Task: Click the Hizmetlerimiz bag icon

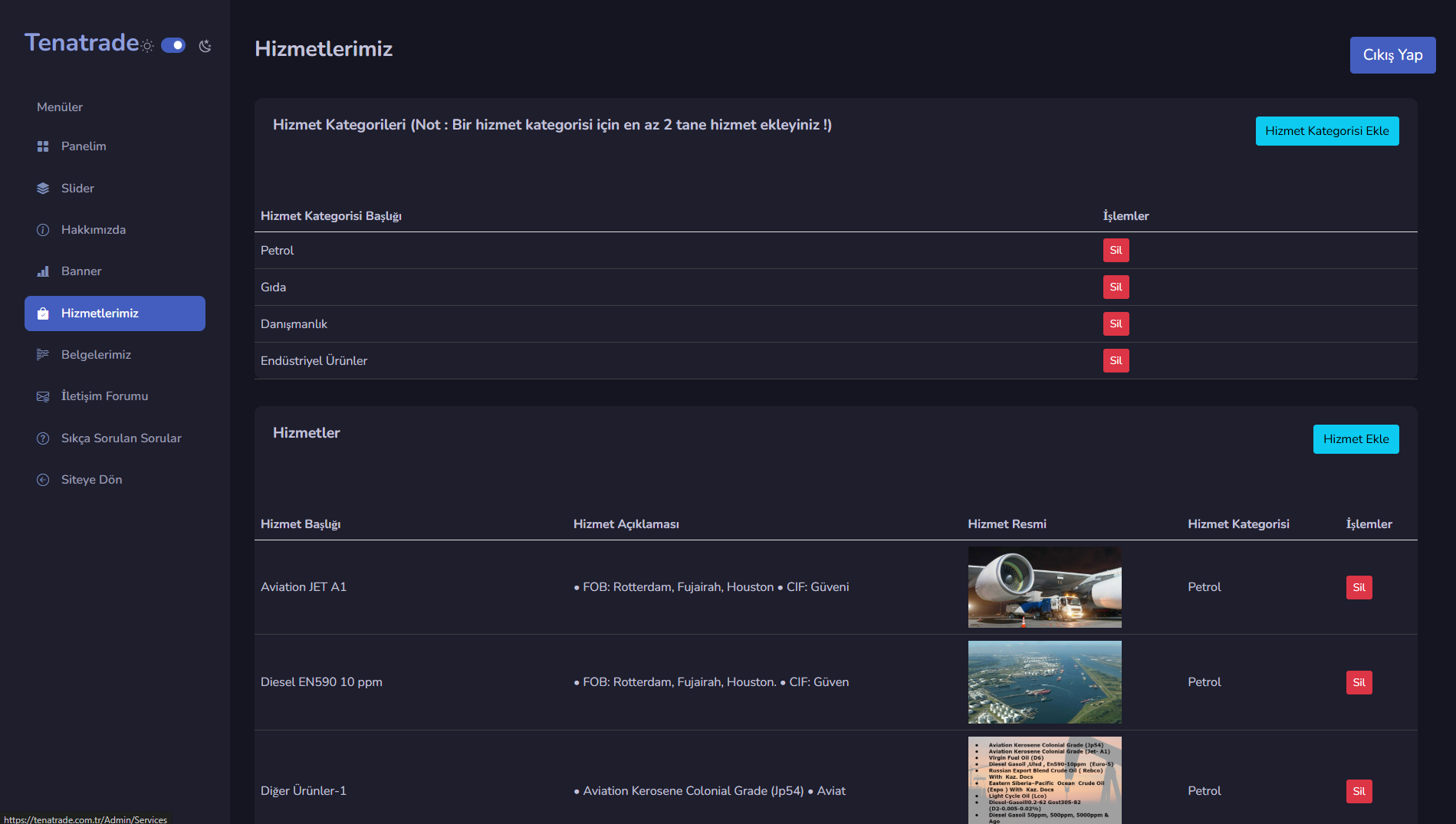Action: tap(43, 314)
